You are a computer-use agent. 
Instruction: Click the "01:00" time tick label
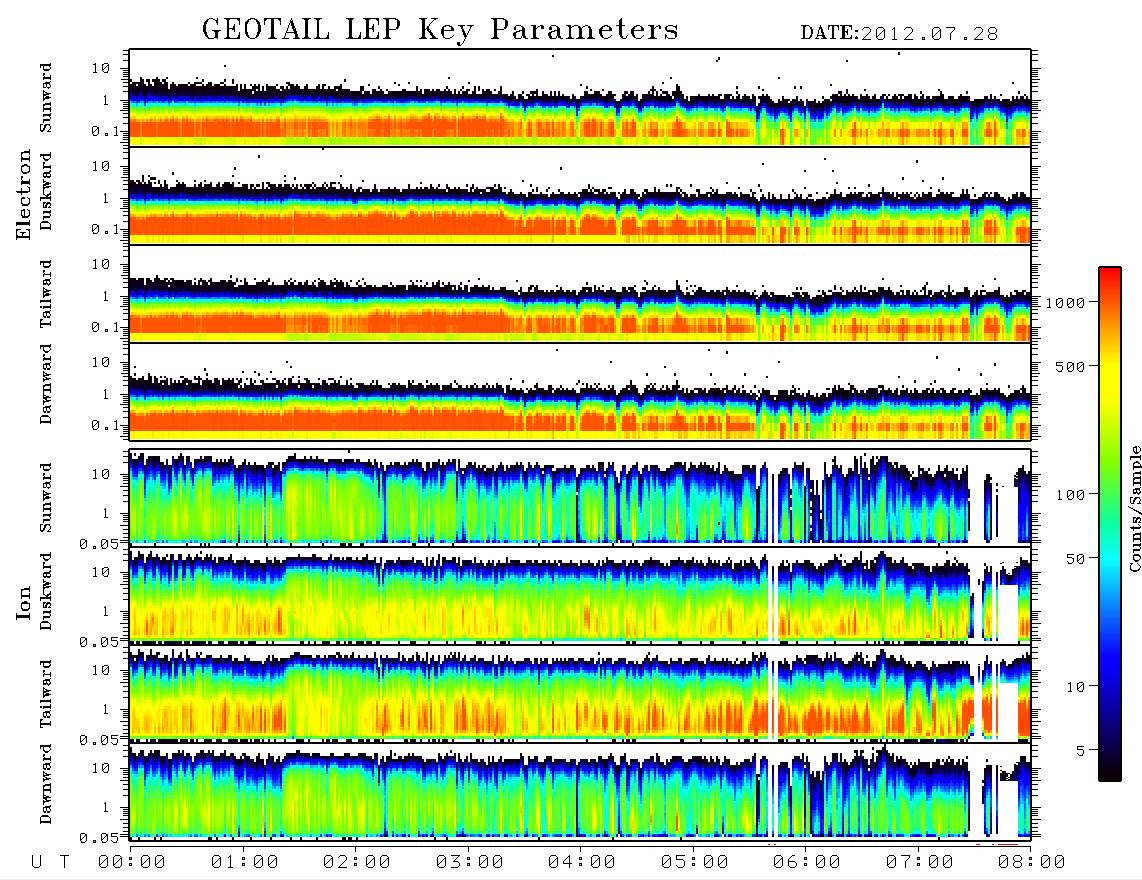coord(245,862)
